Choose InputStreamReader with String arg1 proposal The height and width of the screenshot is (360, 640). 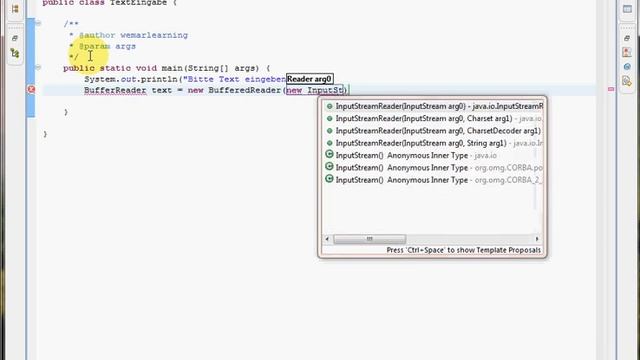click(x=433, y=143)
